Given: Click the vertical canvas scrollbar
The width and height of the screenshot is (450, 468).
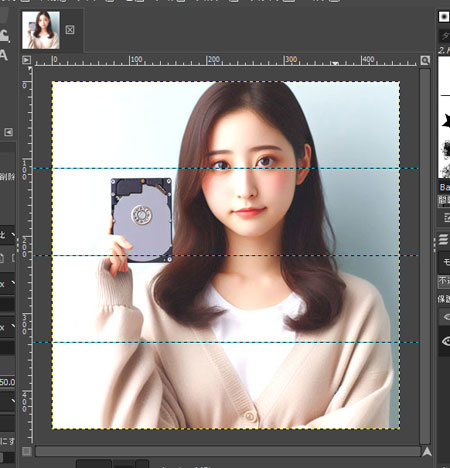Looking at the screenshot, I should coord(425,256).
